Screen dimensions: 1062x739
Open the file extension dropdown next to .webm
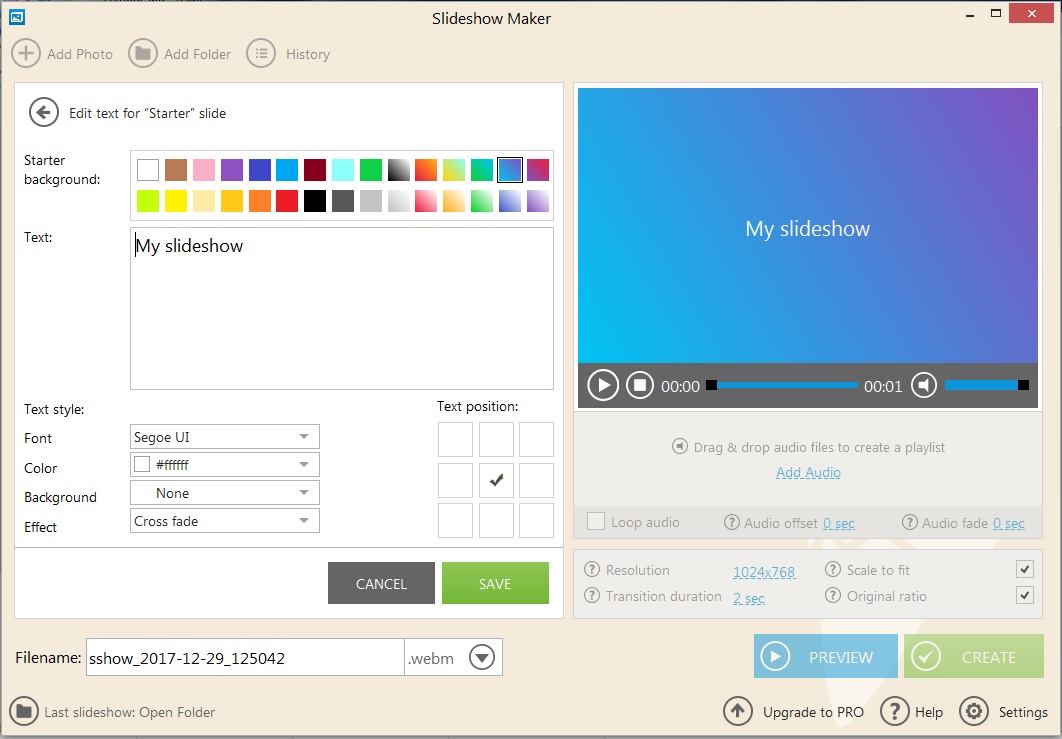(x=481, y=657)
